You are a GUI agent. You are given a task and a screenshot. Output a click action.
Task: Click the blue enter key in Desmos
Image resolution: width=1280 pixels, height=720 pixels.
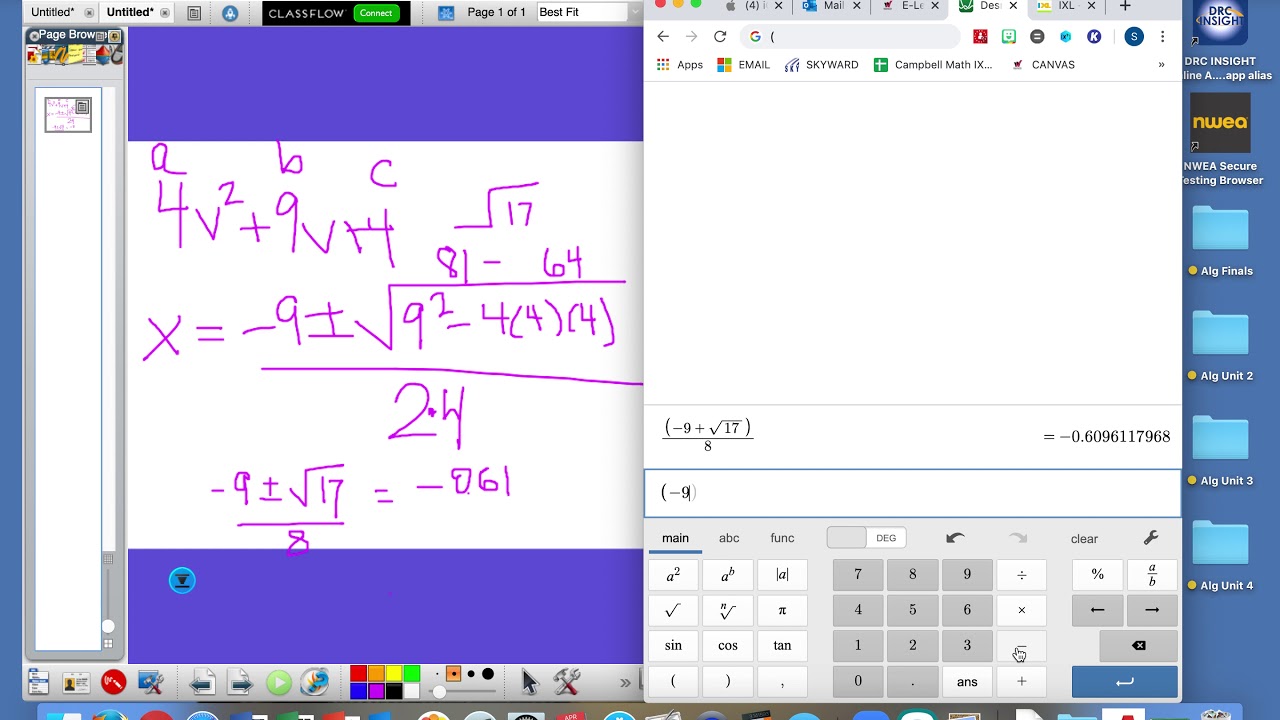click(1124, 682)
